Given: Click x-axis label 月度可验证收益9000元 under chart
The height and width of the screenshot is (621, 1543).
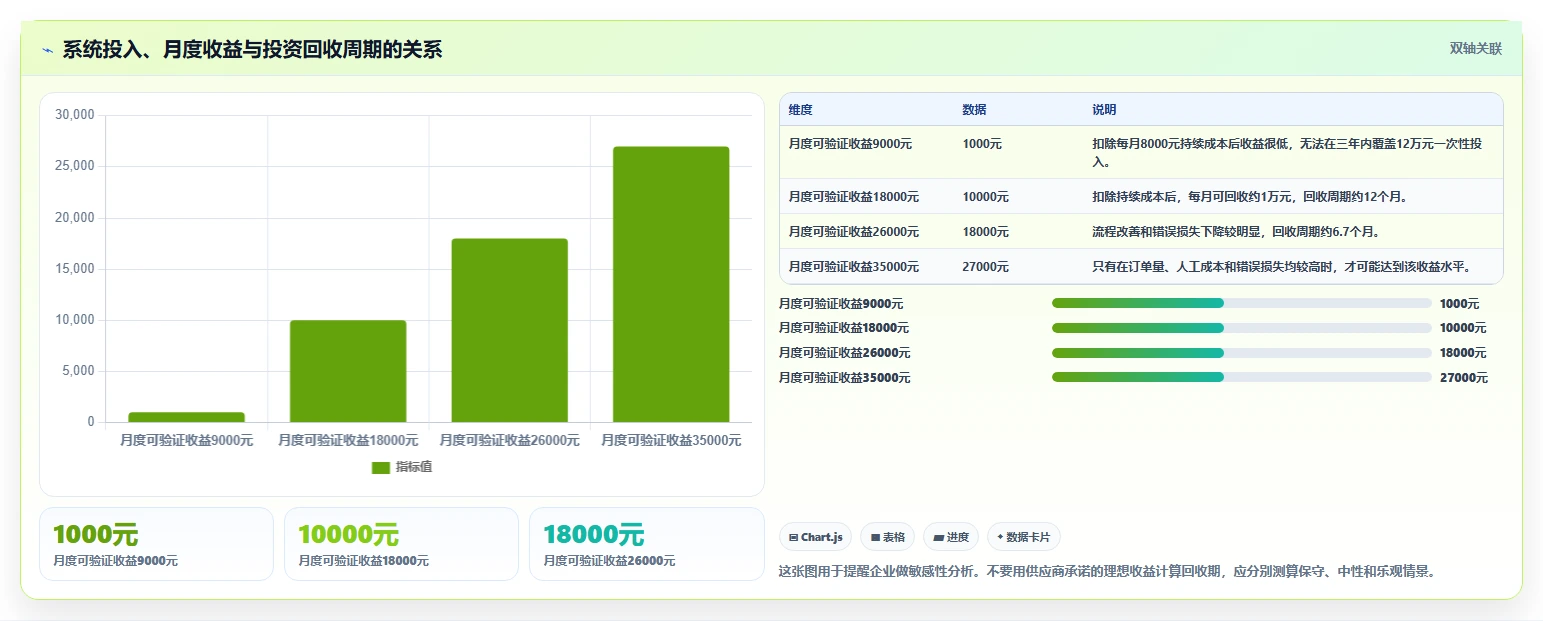Looking at the screenshot, I should [x=186, y=440].
